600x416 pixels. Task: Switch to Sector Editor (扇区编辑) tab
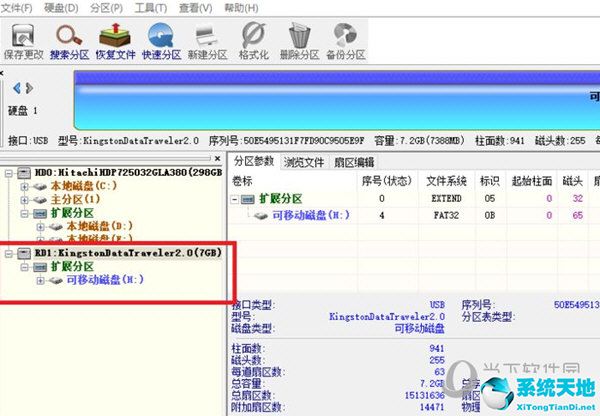(x=354, y=163)
